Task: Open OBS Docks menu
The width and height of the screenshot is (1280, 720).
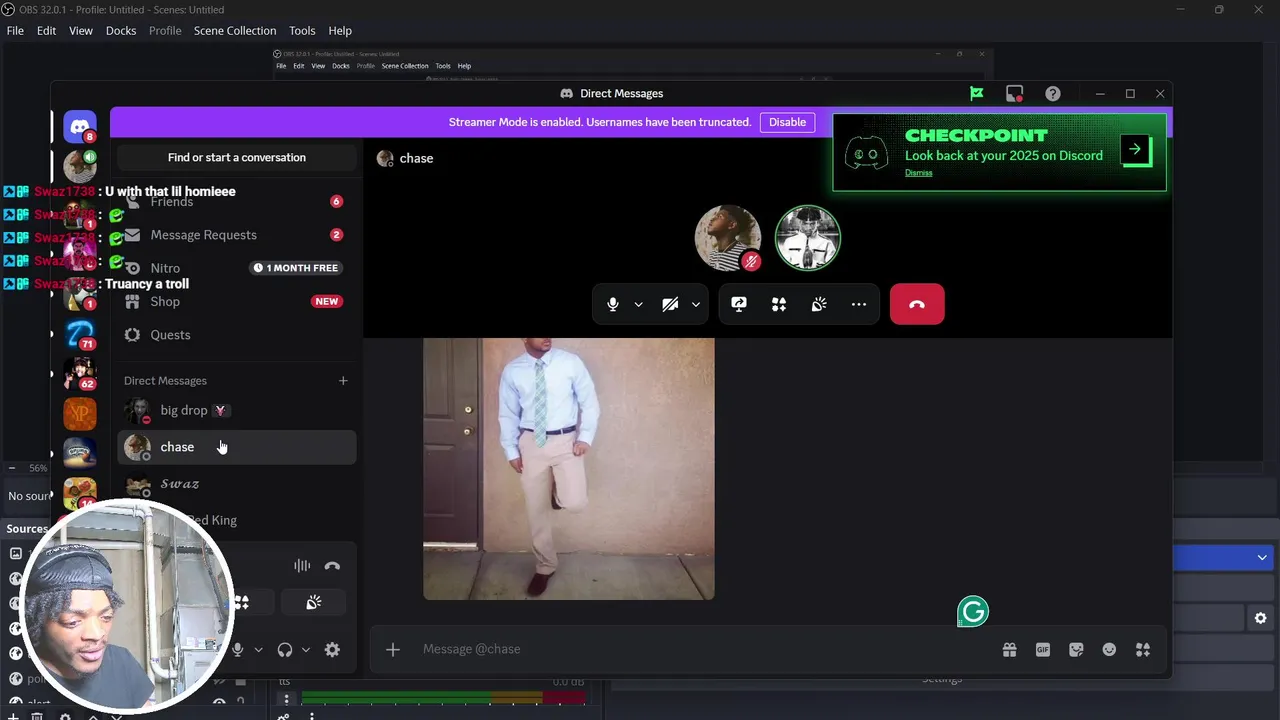Action: click(121, 30)
